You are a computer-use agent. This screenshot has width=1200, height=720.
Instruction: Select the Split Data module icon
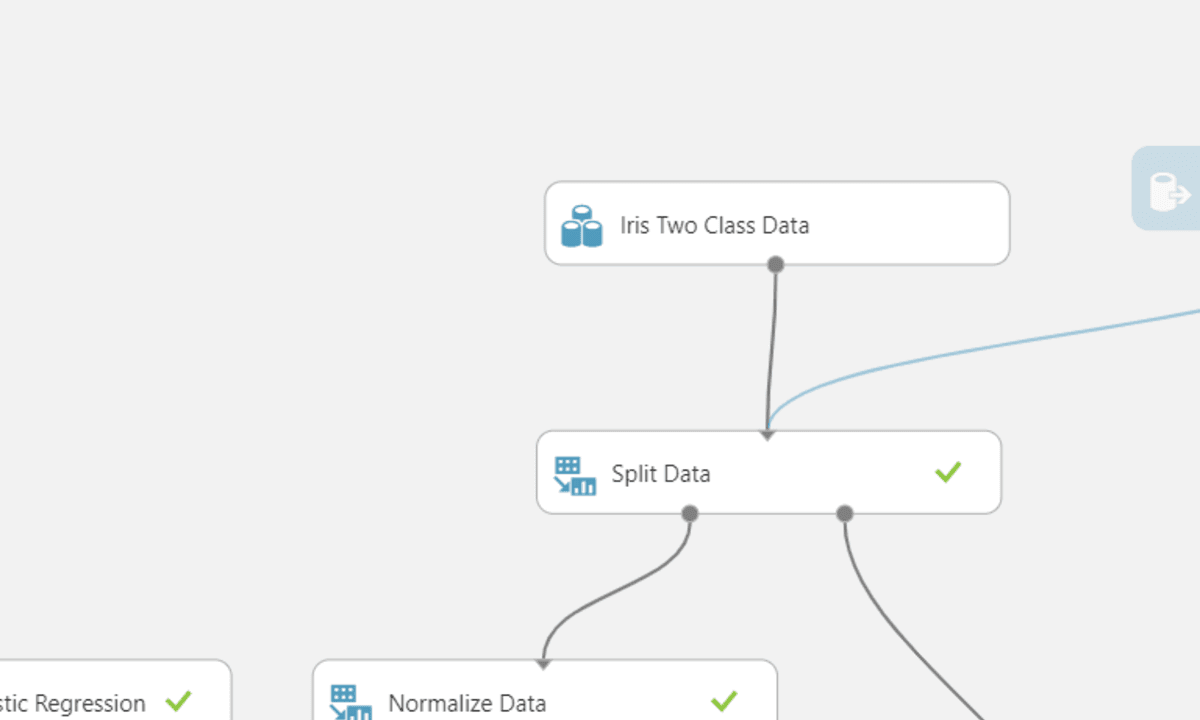(x=575, y=476)
